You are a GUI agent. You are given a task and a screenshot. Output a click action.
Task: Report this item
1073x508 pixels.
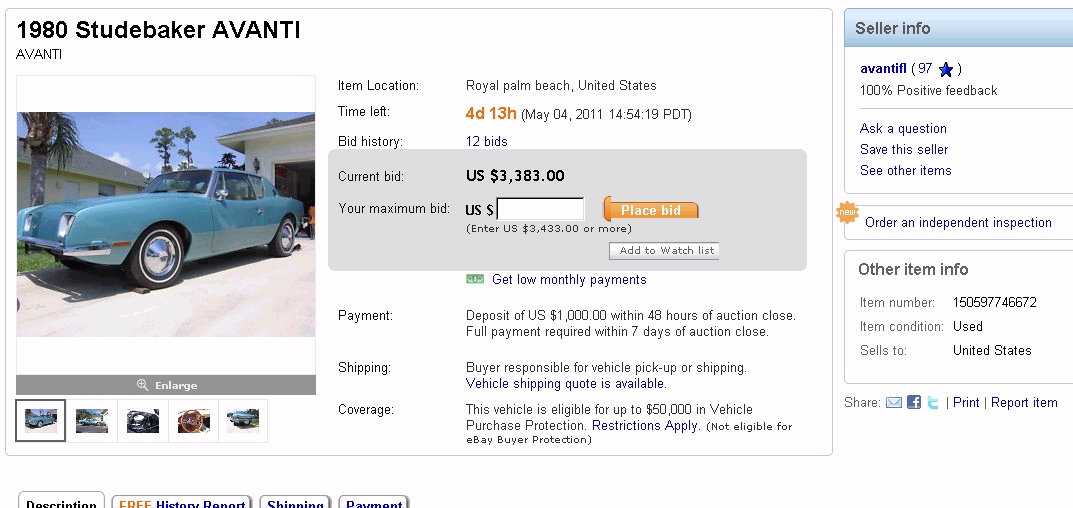point(1024,402)
